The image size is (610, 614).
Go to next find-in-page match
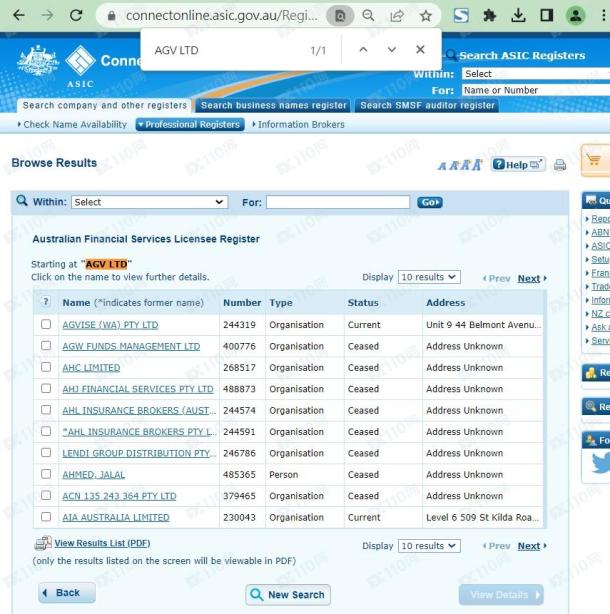point(392,50)
